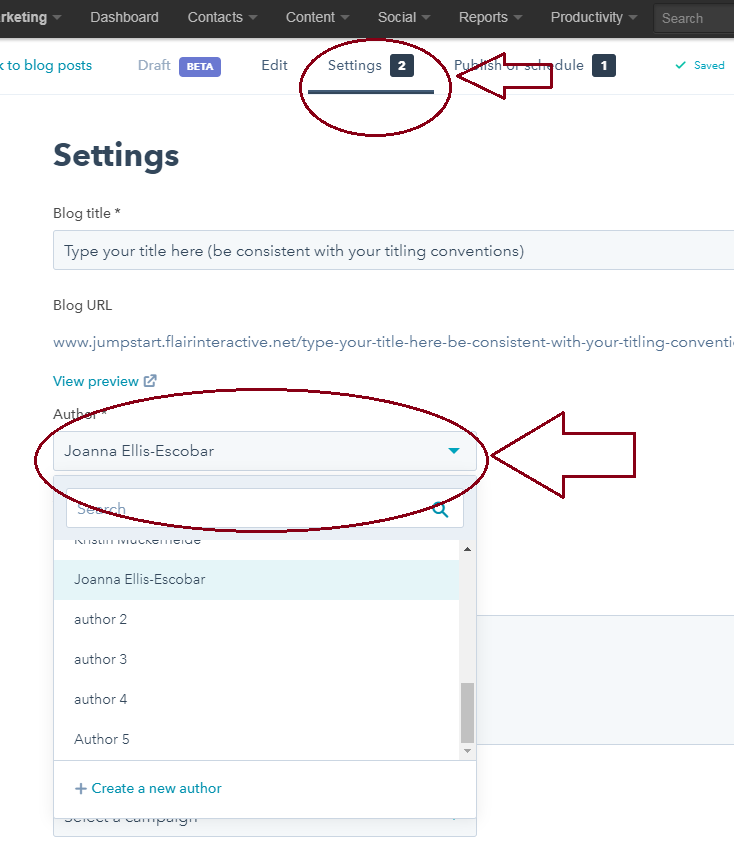Go to the Dashboard page
Viewport: 734px width, 861px height.
click(x=124, y=17)
